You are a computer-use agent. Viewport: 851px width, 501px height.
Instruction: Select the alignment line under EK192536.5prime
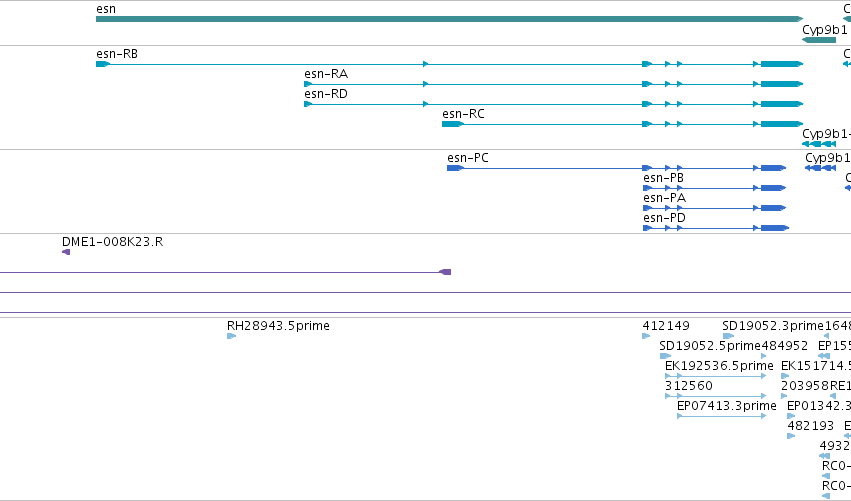715,376
